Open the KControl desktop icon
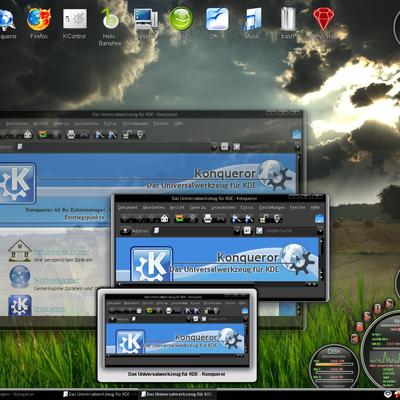Viewport: 400px width, 400px height. click(75, 19)
